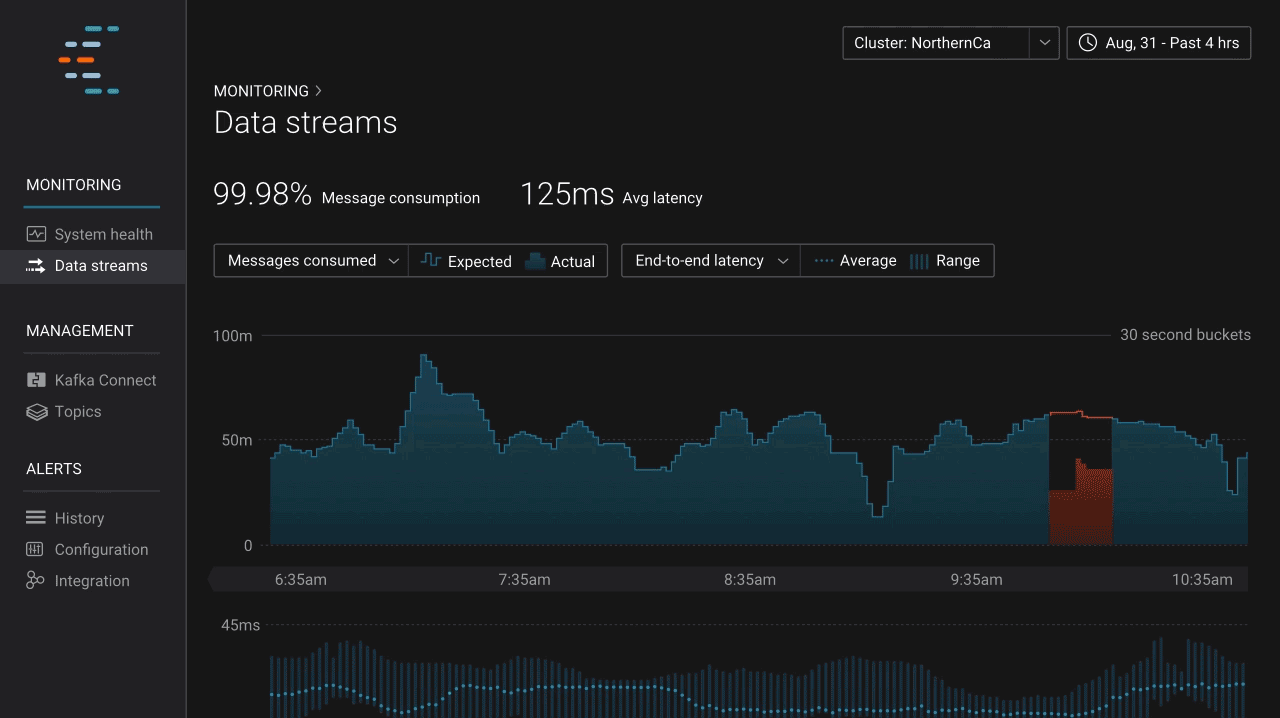Click the clock icon in time range
This screenshot has height=718, width=1280.
click(x=1088, y=43)
